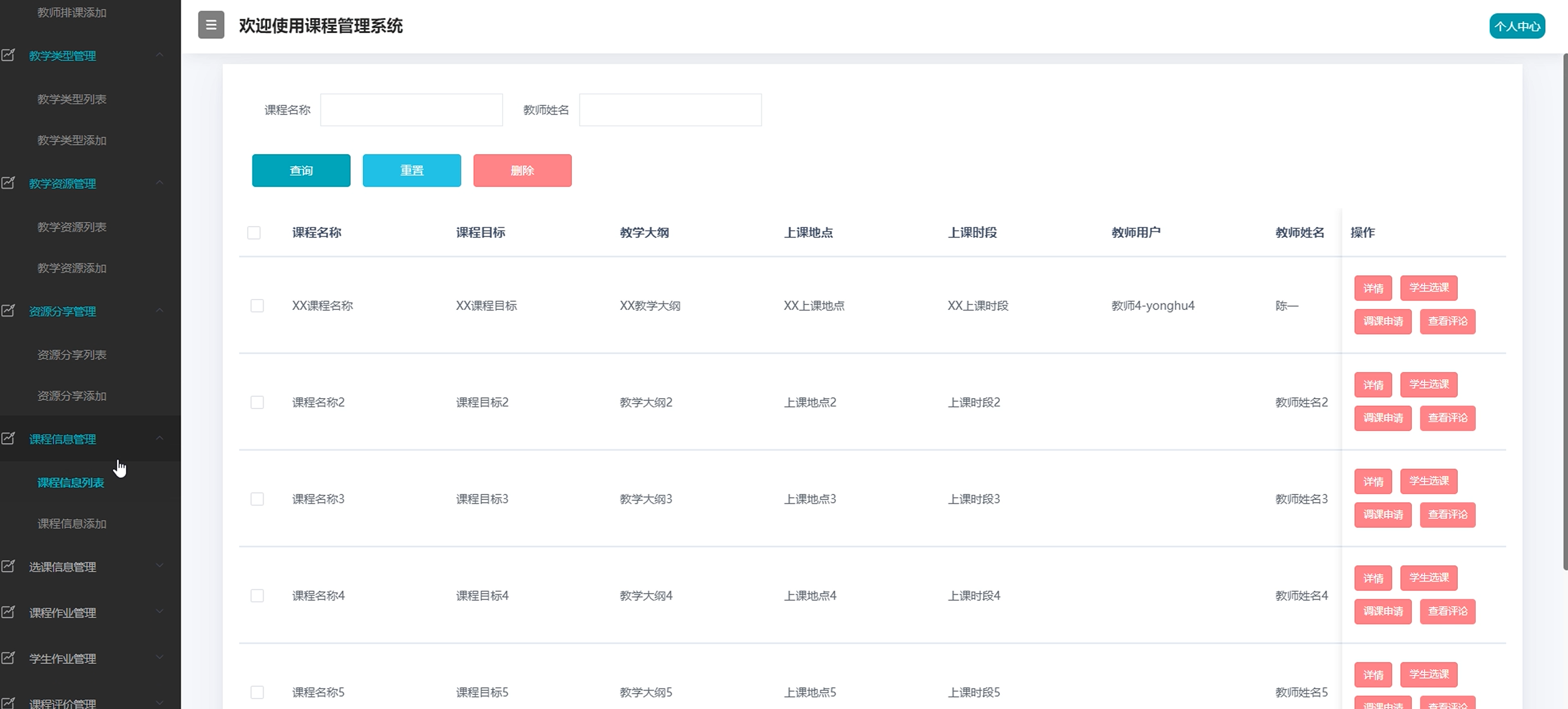The width and height of the screenshot is (1568, 709).
Task: Click the edit icon beside 学生作业管理
Action: point(9,658)
